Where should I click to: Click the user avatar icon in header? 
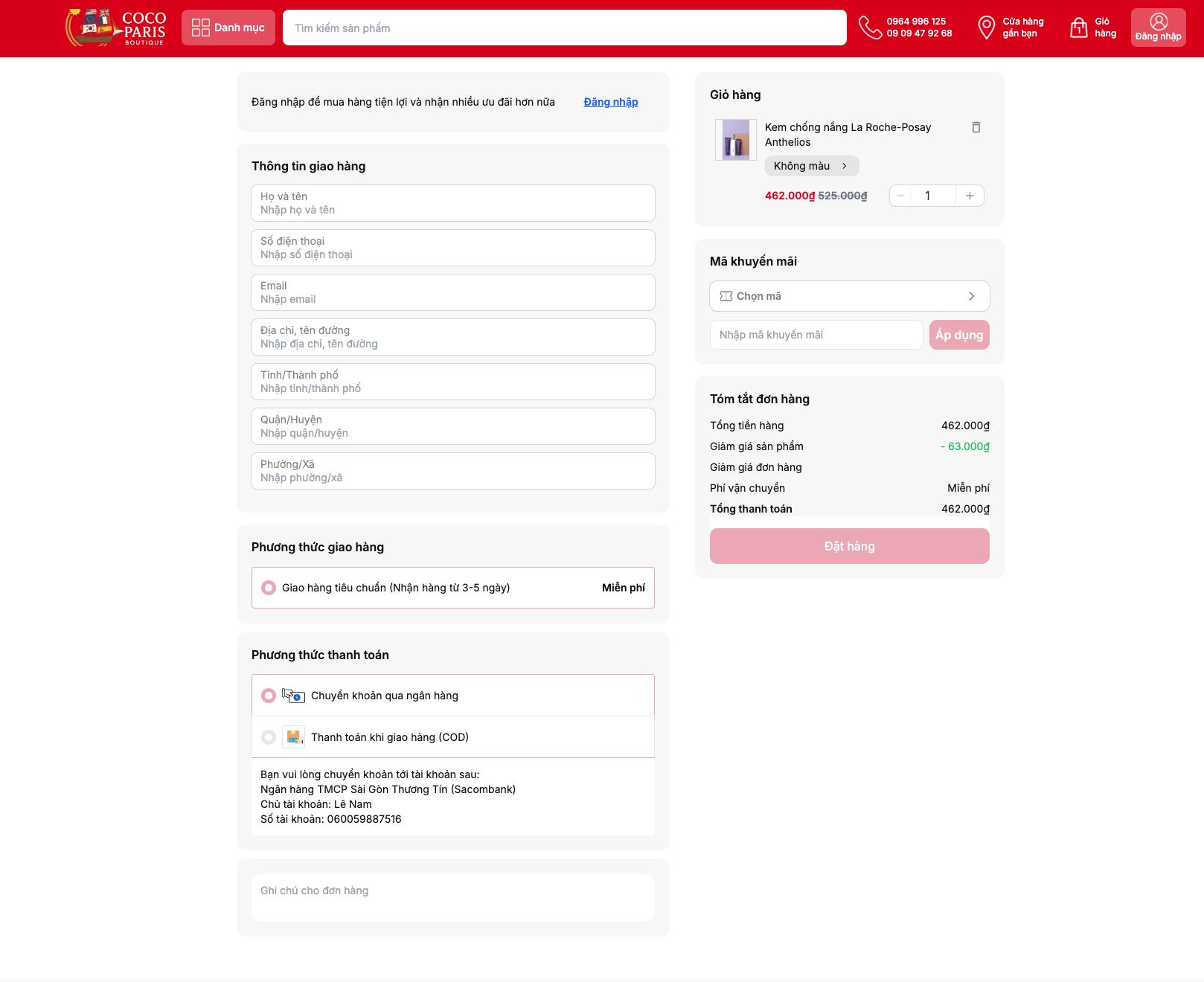coord(1159,22)
